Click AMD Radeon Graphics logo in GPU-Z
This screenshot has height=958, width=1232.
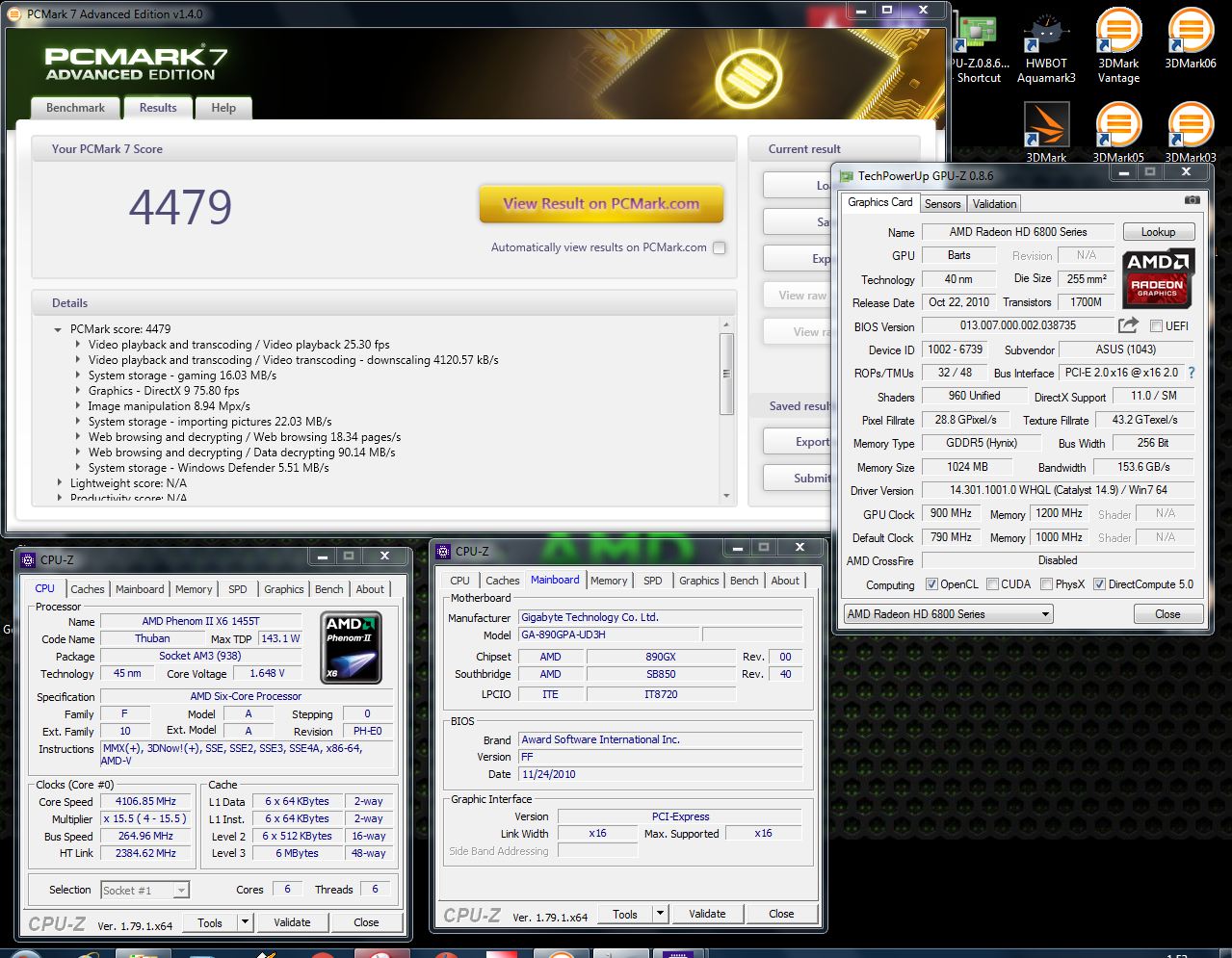point(1158,278)
